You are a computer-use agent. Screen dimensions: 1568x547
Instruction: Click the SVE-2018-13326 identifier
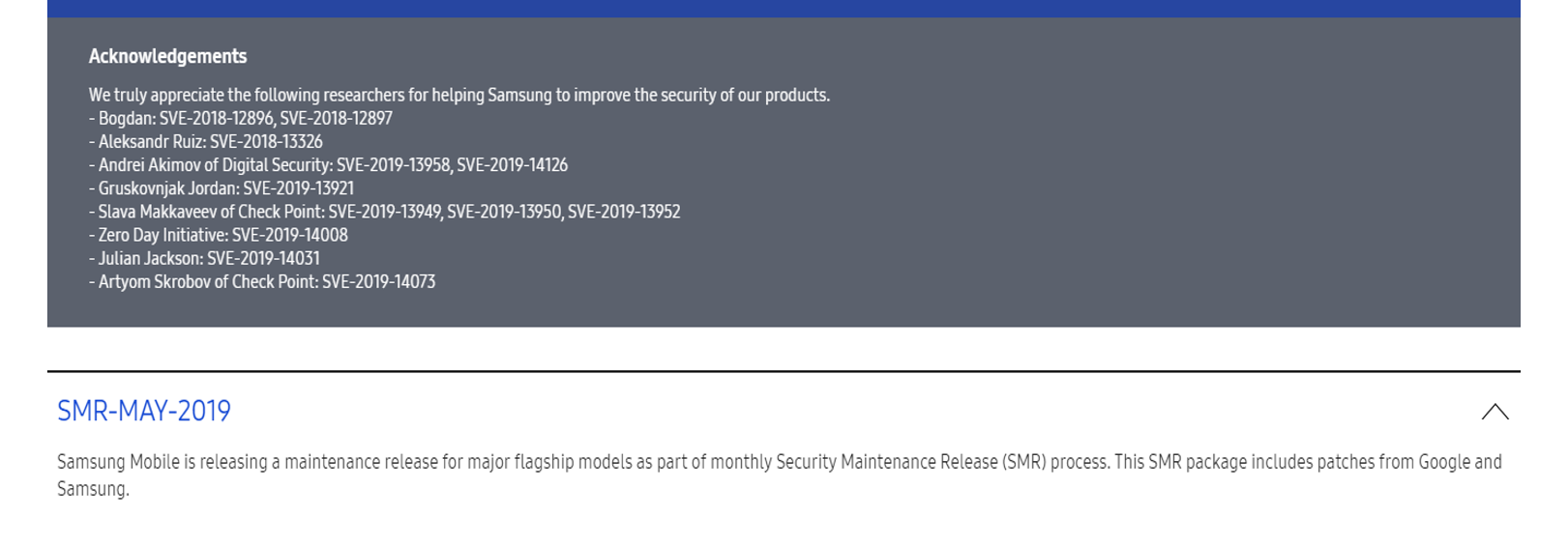coord(266,142)
